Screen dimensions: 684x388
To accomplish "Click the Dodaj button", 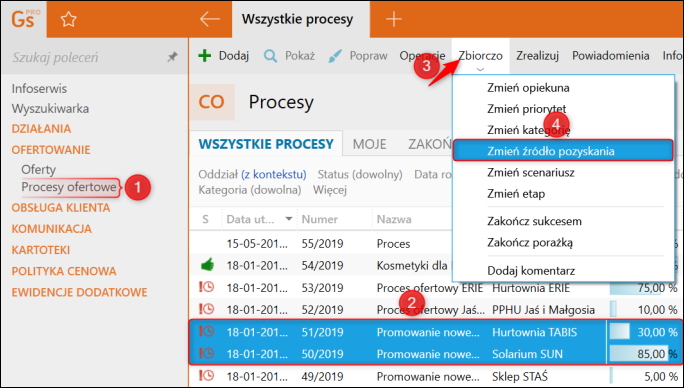I will point(223,56).
